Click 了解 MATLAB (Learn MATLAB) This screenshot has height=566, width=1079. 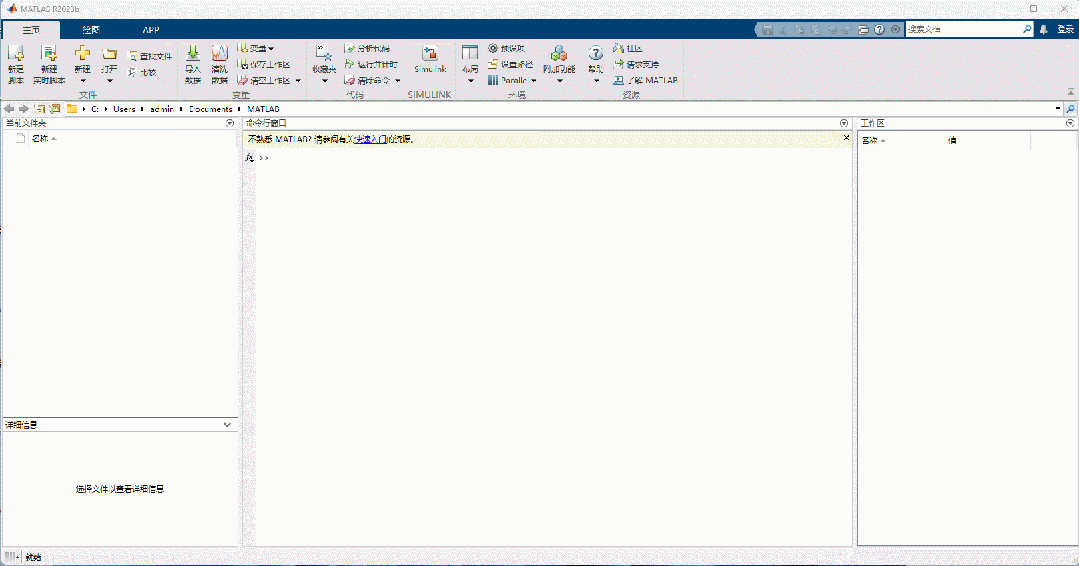(645, 80)
